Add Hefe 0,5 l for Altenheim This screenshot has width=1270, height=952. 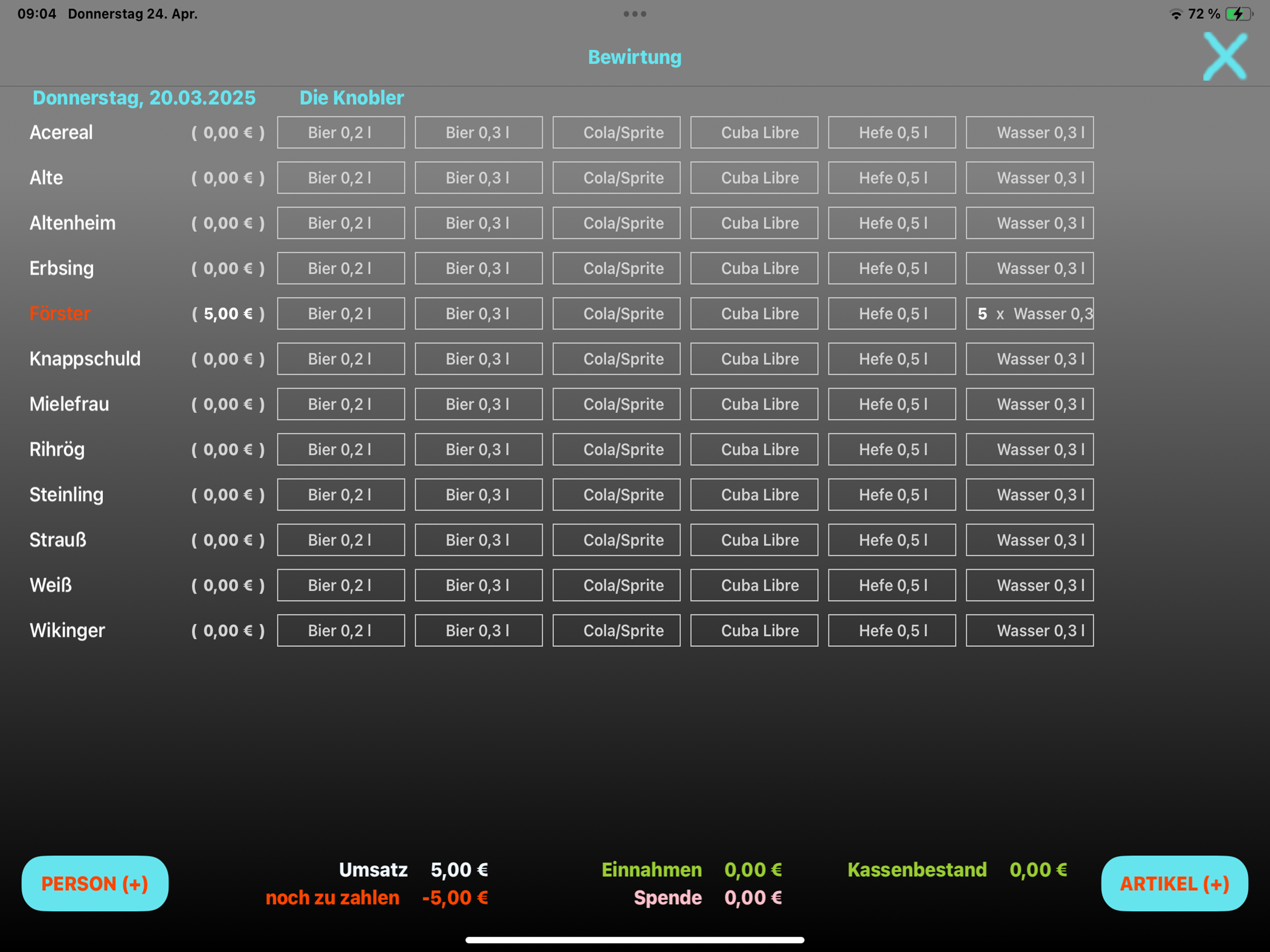892,224
